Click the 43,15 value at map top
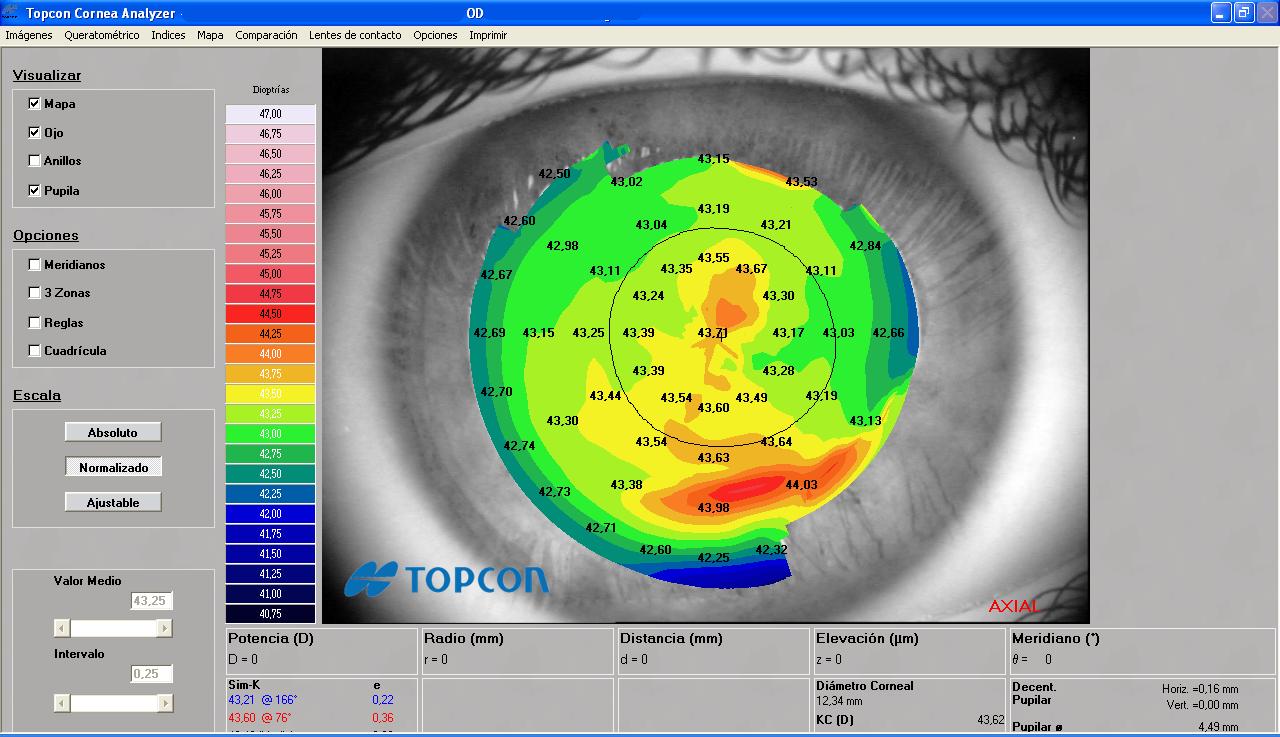Image resolution: width=1280 pixels, height=737 pixels. pyautogui.click(x=713, y=159)
